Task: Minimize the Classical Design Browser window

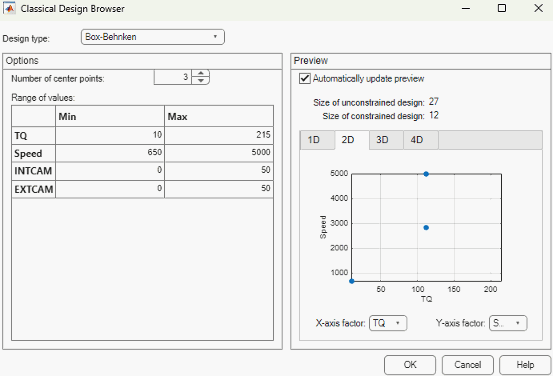Action: click(x=466, y=8)
